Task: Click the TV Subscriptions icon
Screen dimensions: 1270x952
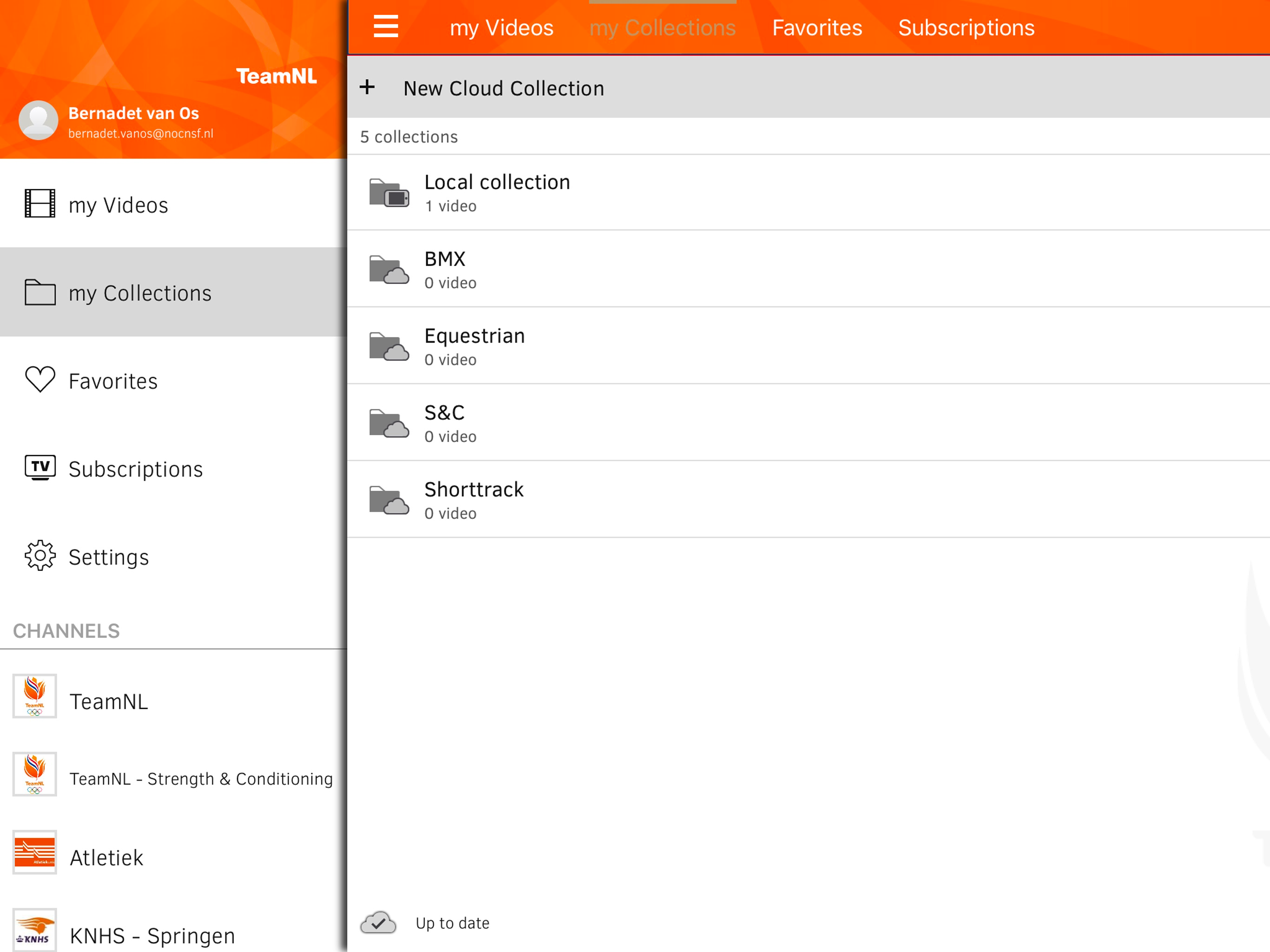Action: [x=40, y=467]
